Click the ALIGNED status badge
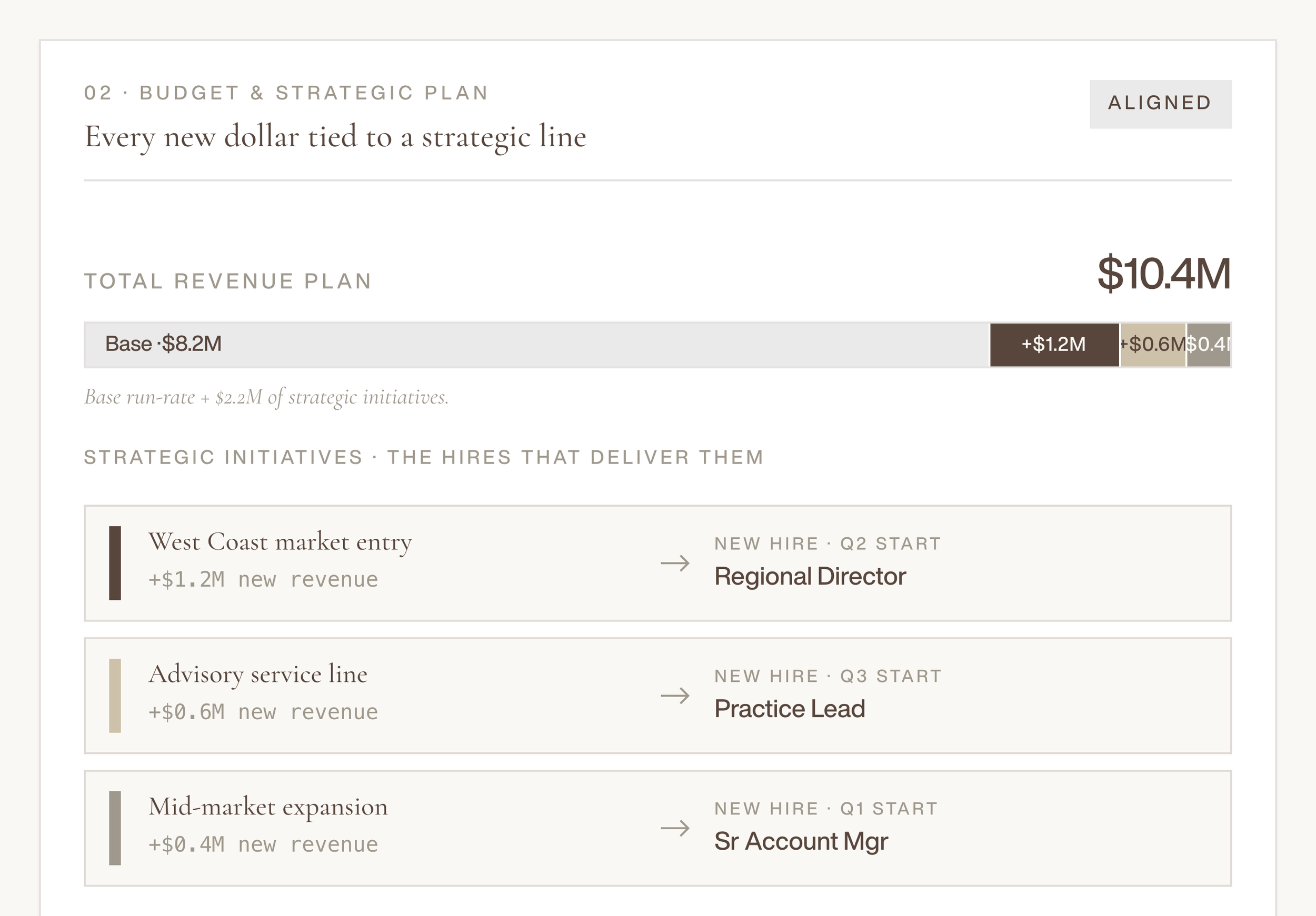1316x916 pixels. pyautogui.click(x=1160, y=104)
